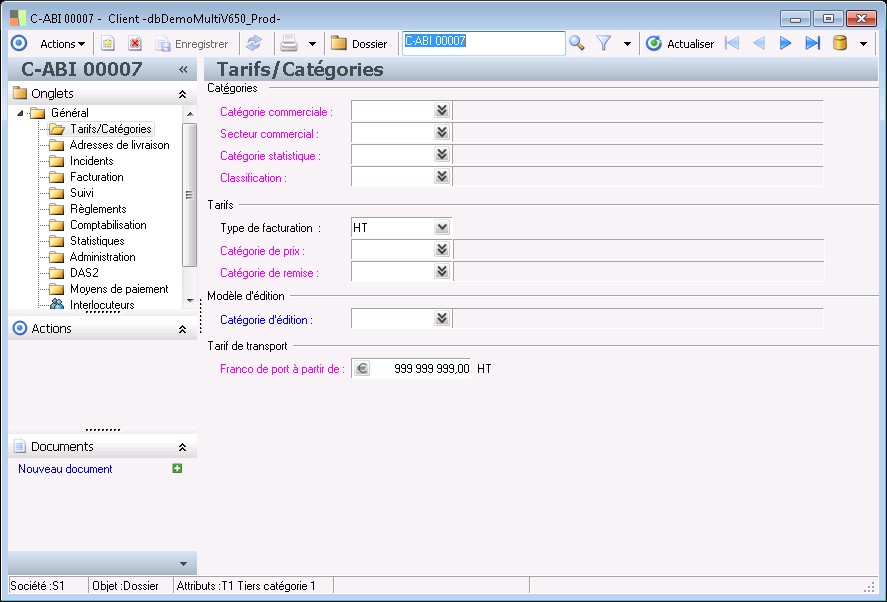Open Moyens de paiement tab
Screen dimensions: 887x602
tap(119, 289)
